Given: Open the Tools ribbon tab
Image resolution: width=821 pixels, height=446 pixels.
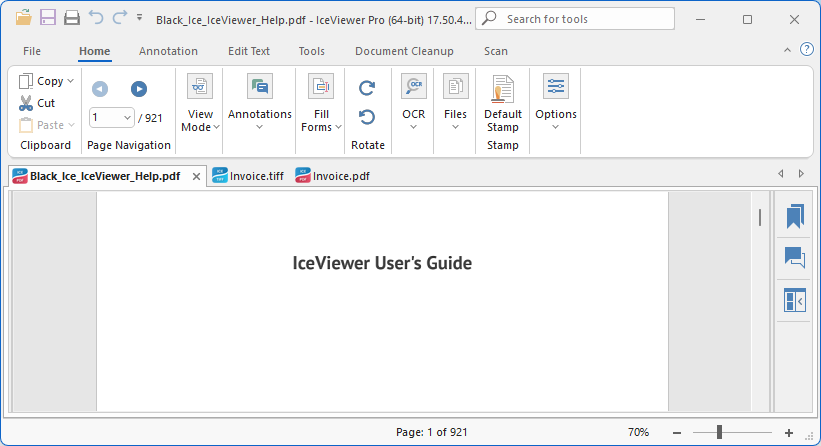Looking at the screenshot, I should 312,51.
